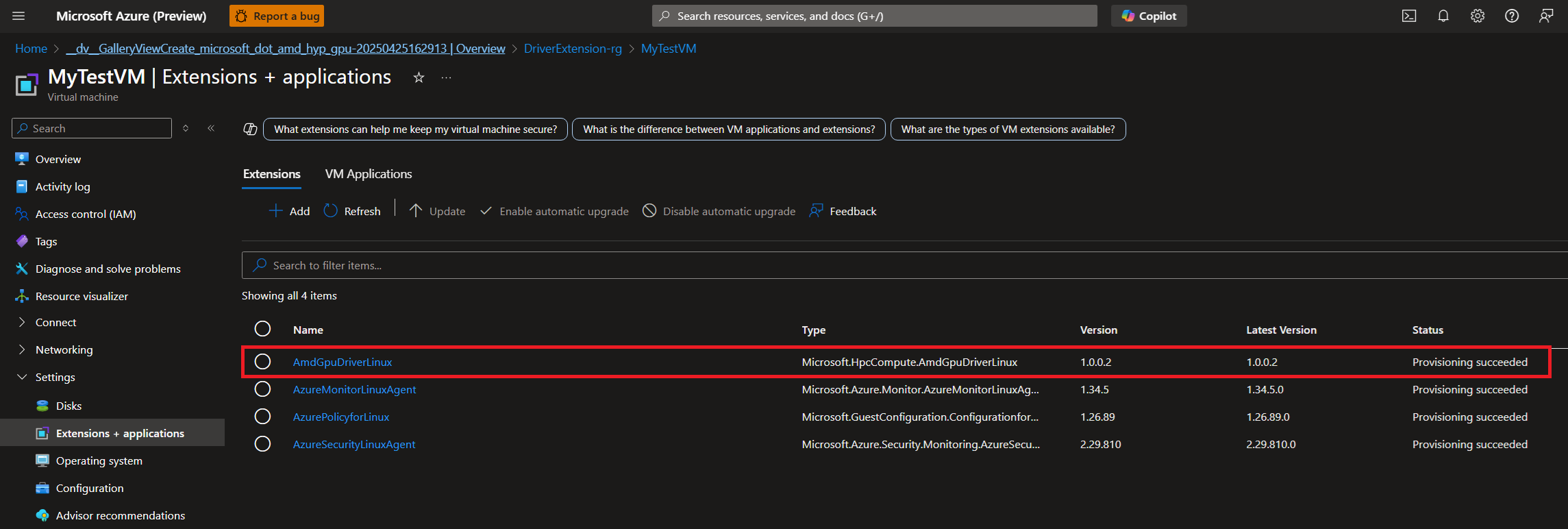Open the AzureSecurityLinuxAgent extension link
Viewport: 1568px width, 529px height.
coord(354,444)
